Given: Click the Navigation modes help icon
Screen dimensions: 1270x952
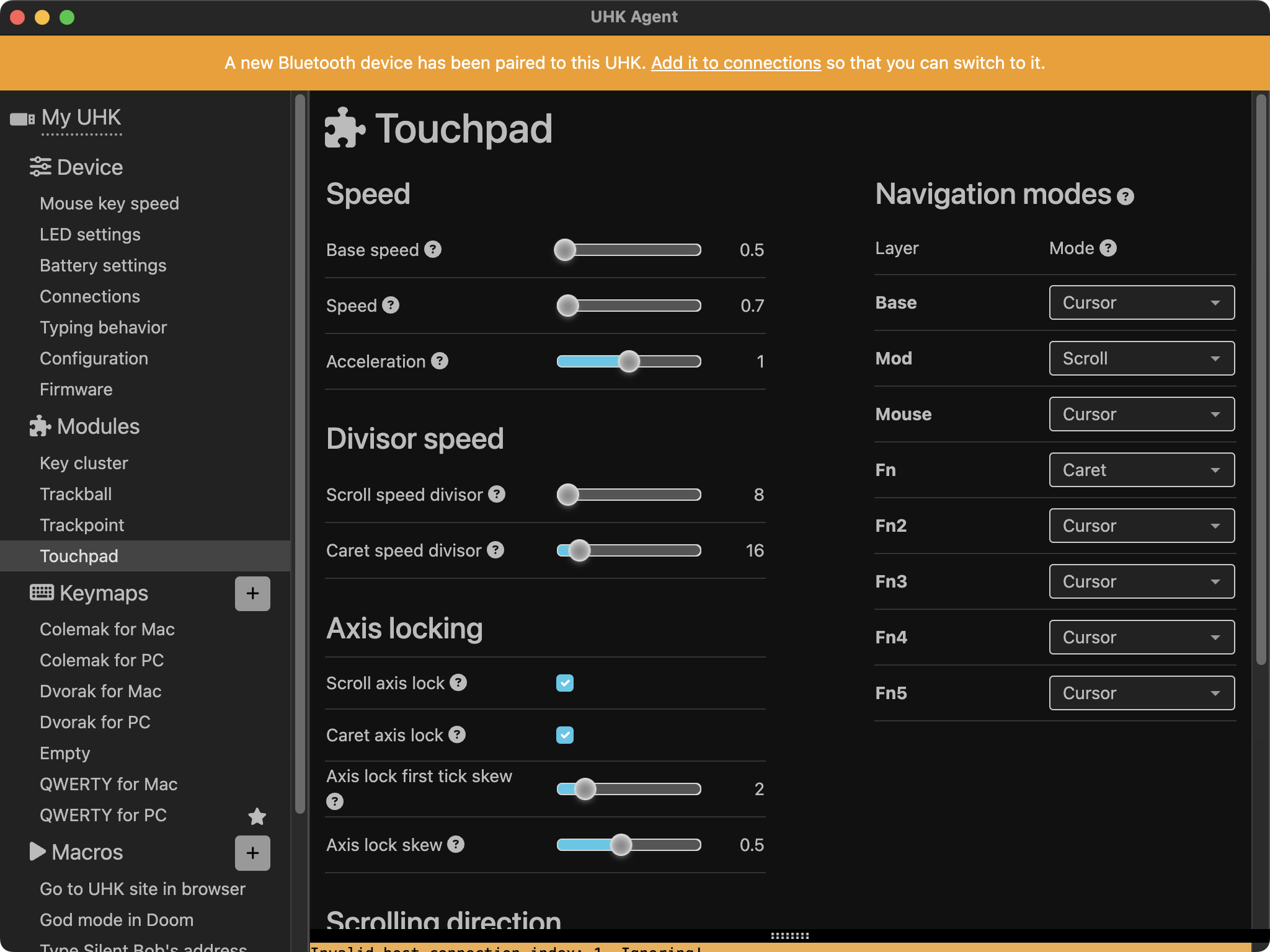Looking at the screenshot, I should pos(1125,196).
